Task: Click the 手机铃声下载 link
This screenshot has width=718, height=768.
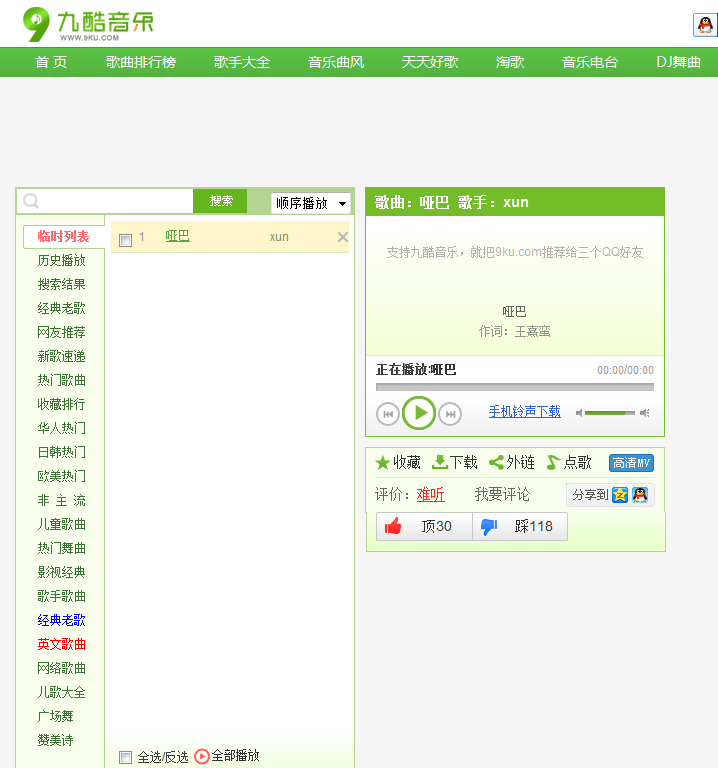Action: click(x=524, y=412)
